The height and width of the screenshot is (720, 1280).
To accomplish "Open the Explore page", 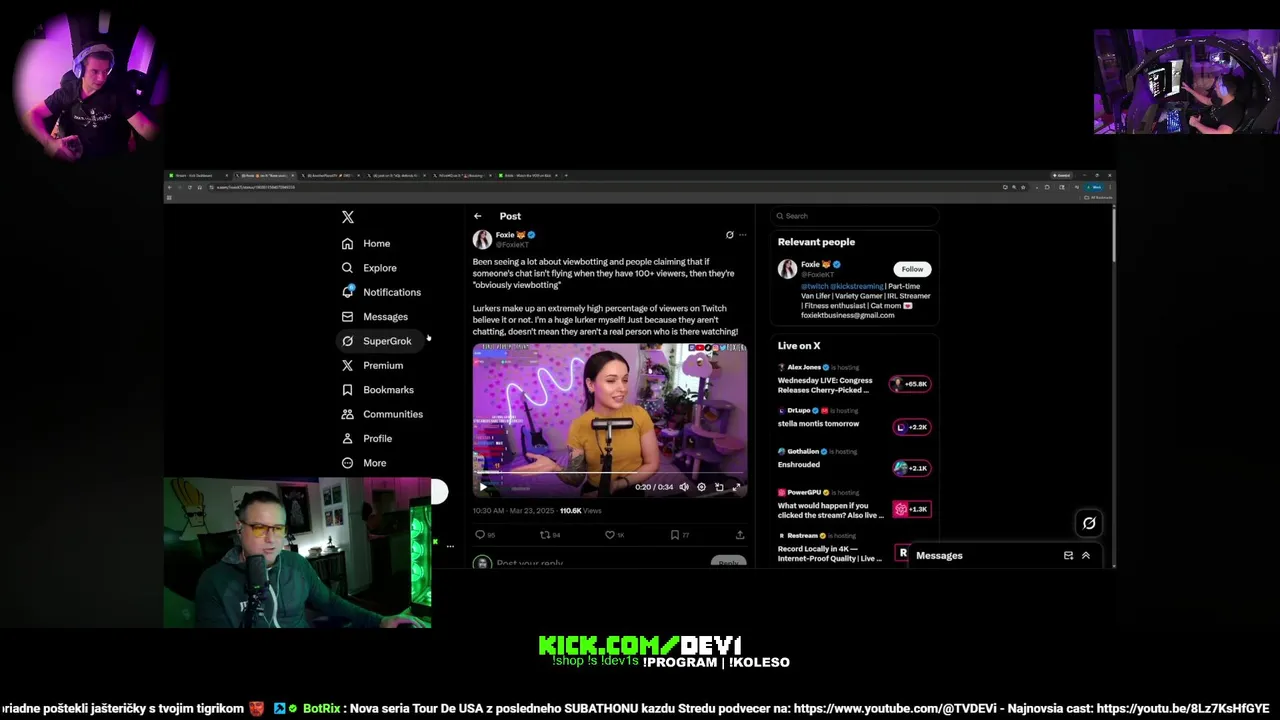I will [x=369, y=268].
